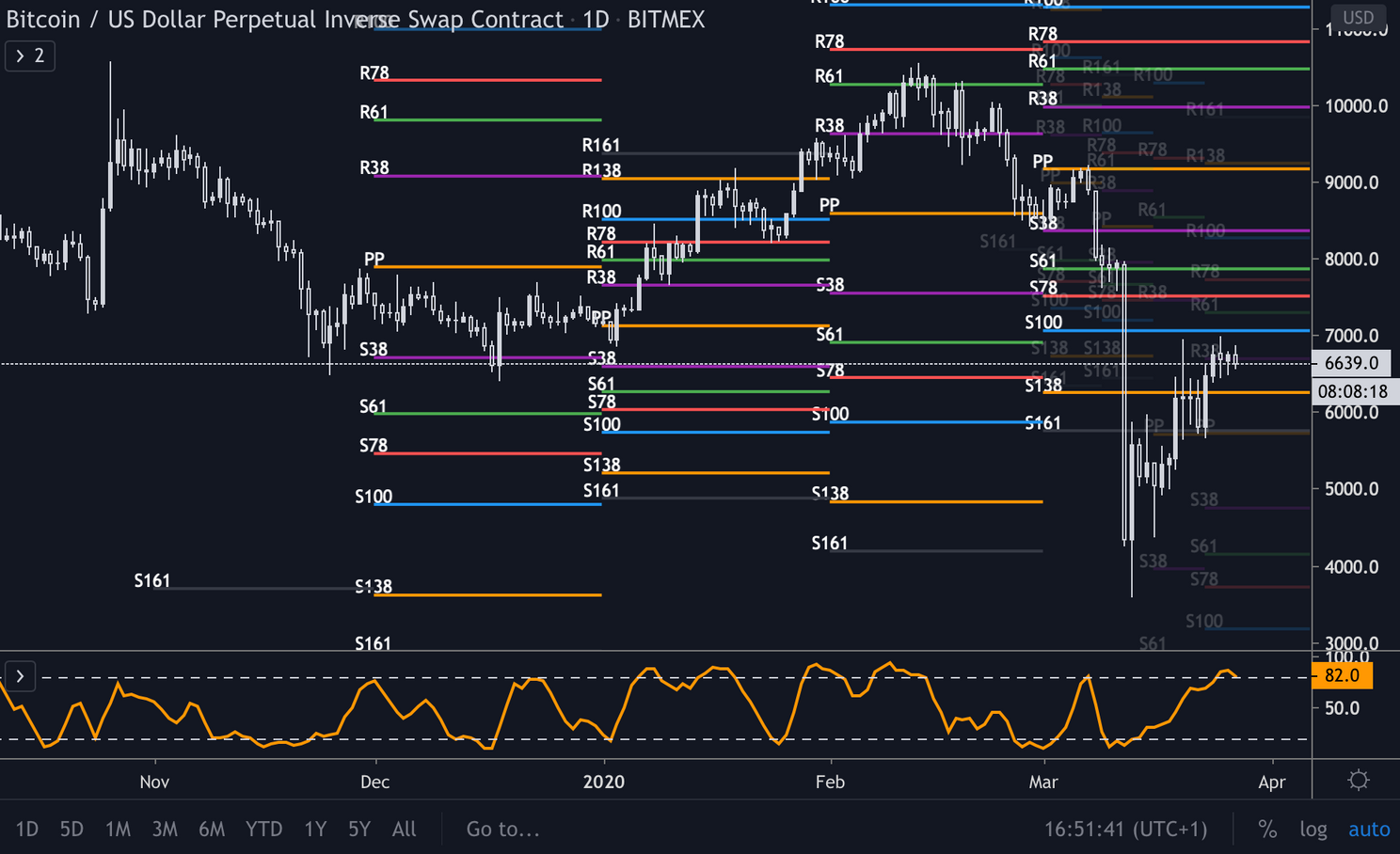Click the Nov label on time axis

[153, 781]
